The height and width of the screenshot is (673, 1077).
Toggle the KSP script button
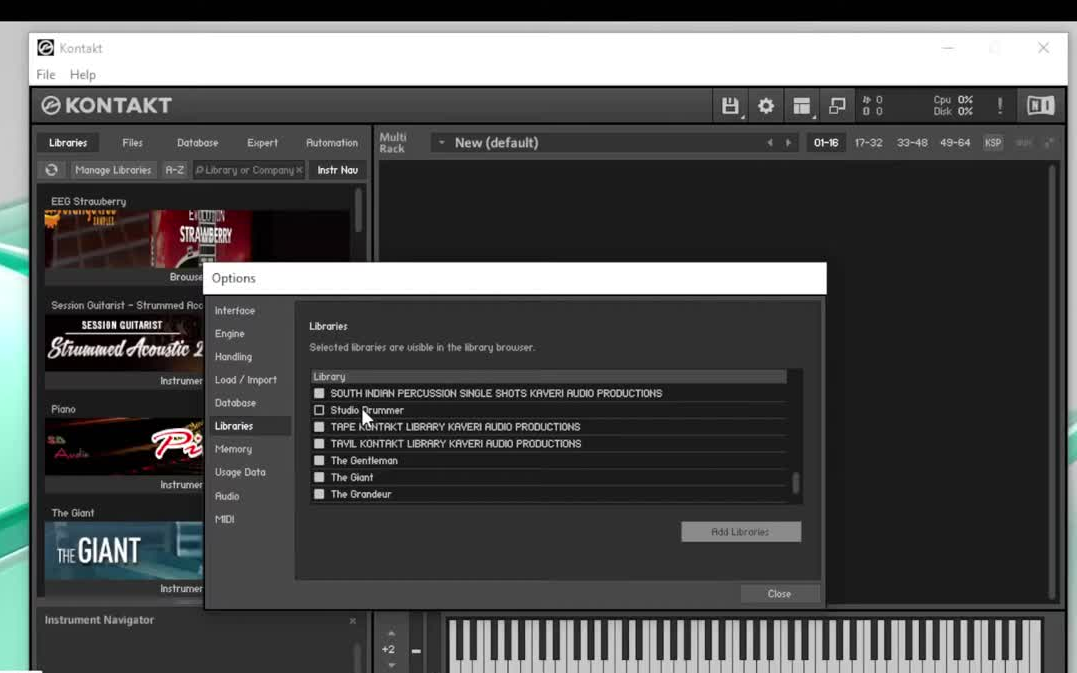(993, 143)
